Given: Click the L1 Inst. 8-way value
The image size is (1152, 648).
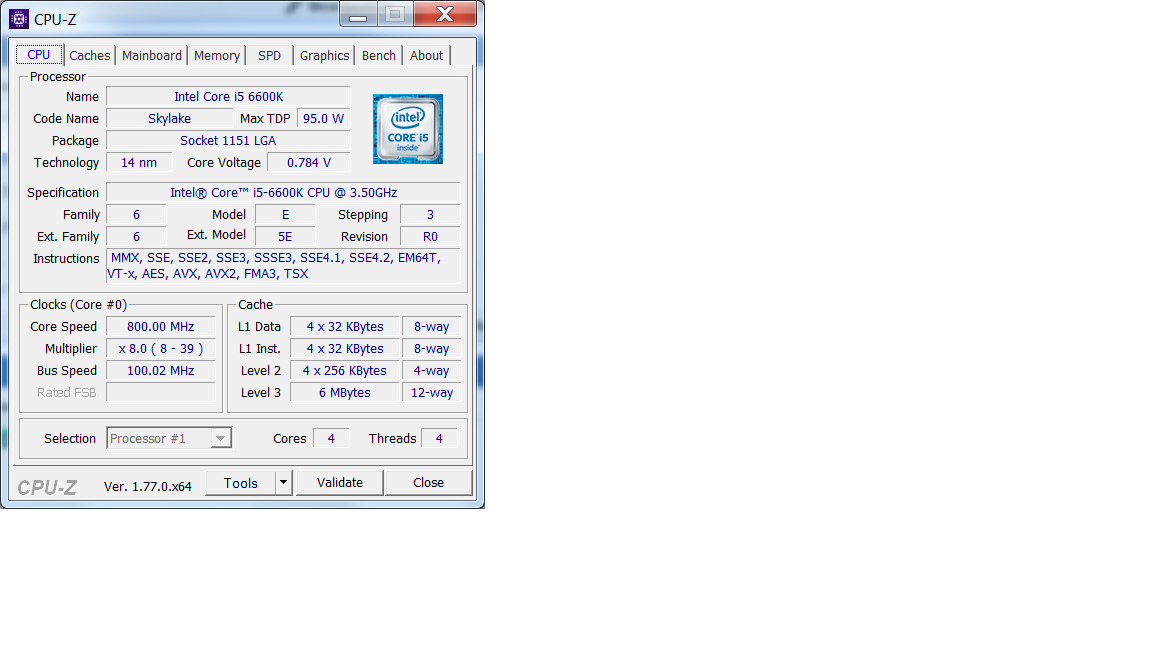Looking at the screenshot, I should point(431,348).
